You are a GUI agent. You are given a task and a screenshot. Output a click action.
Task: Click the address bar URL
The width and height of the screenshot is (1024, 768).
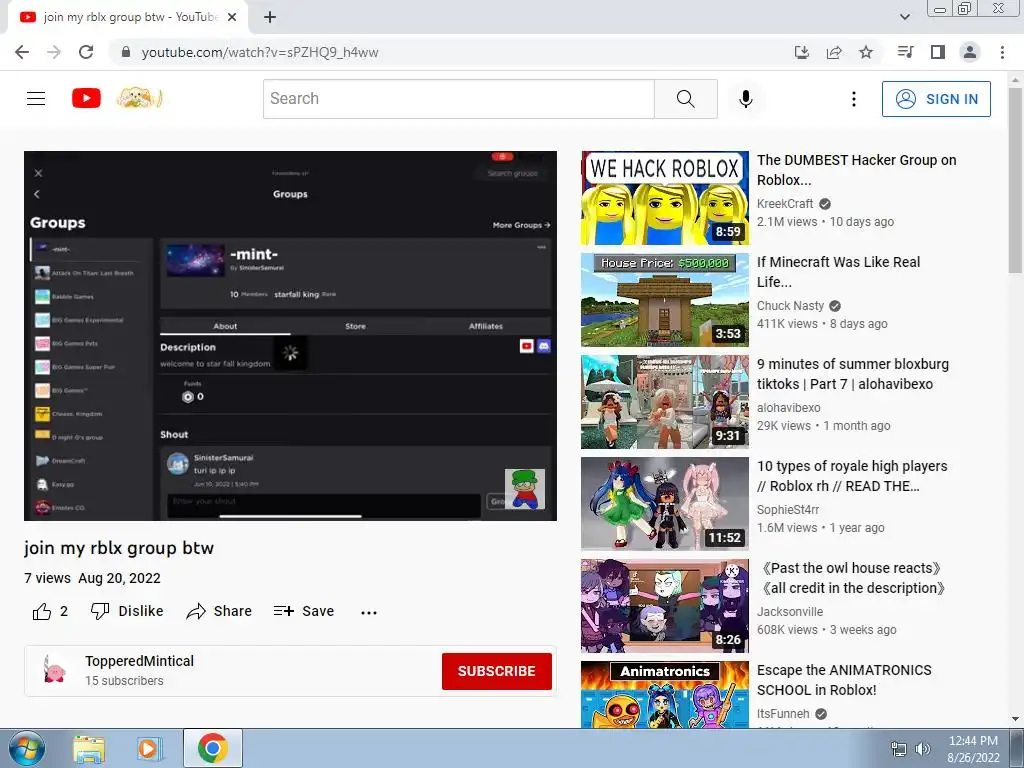click(260, 52)
